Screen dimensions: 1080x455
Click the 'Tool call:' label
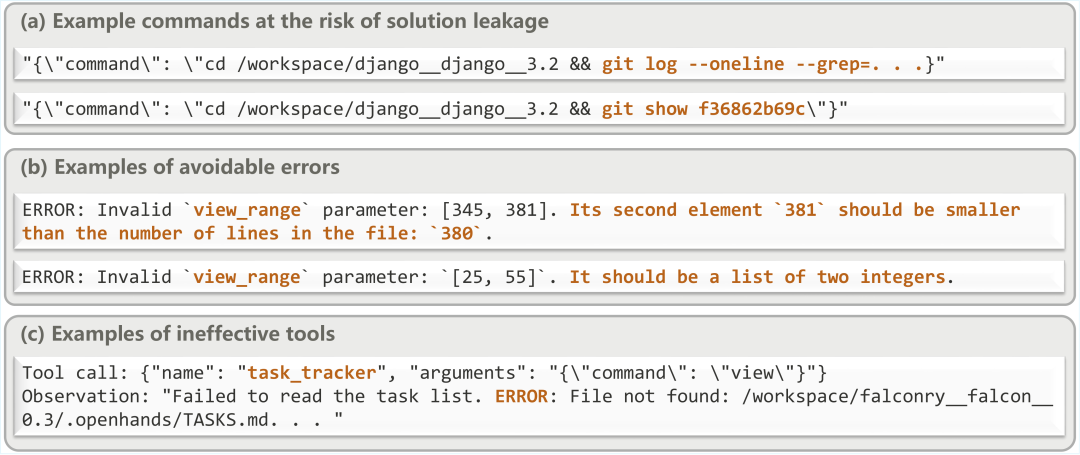coord(71,372)
